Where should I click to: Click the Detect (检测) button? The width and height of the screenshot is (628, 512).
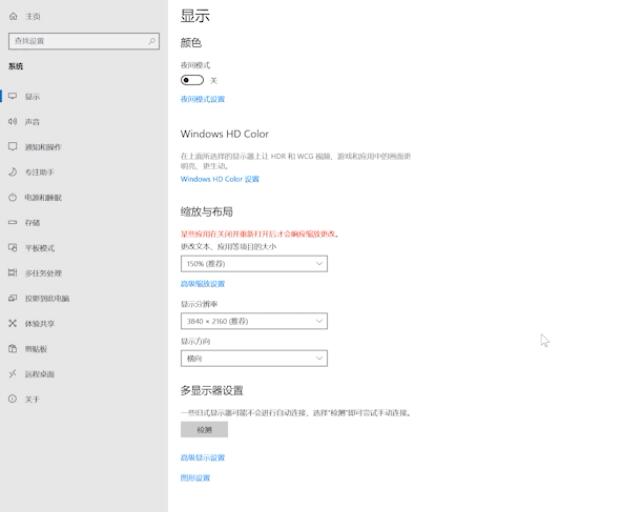tap(204, 429)
